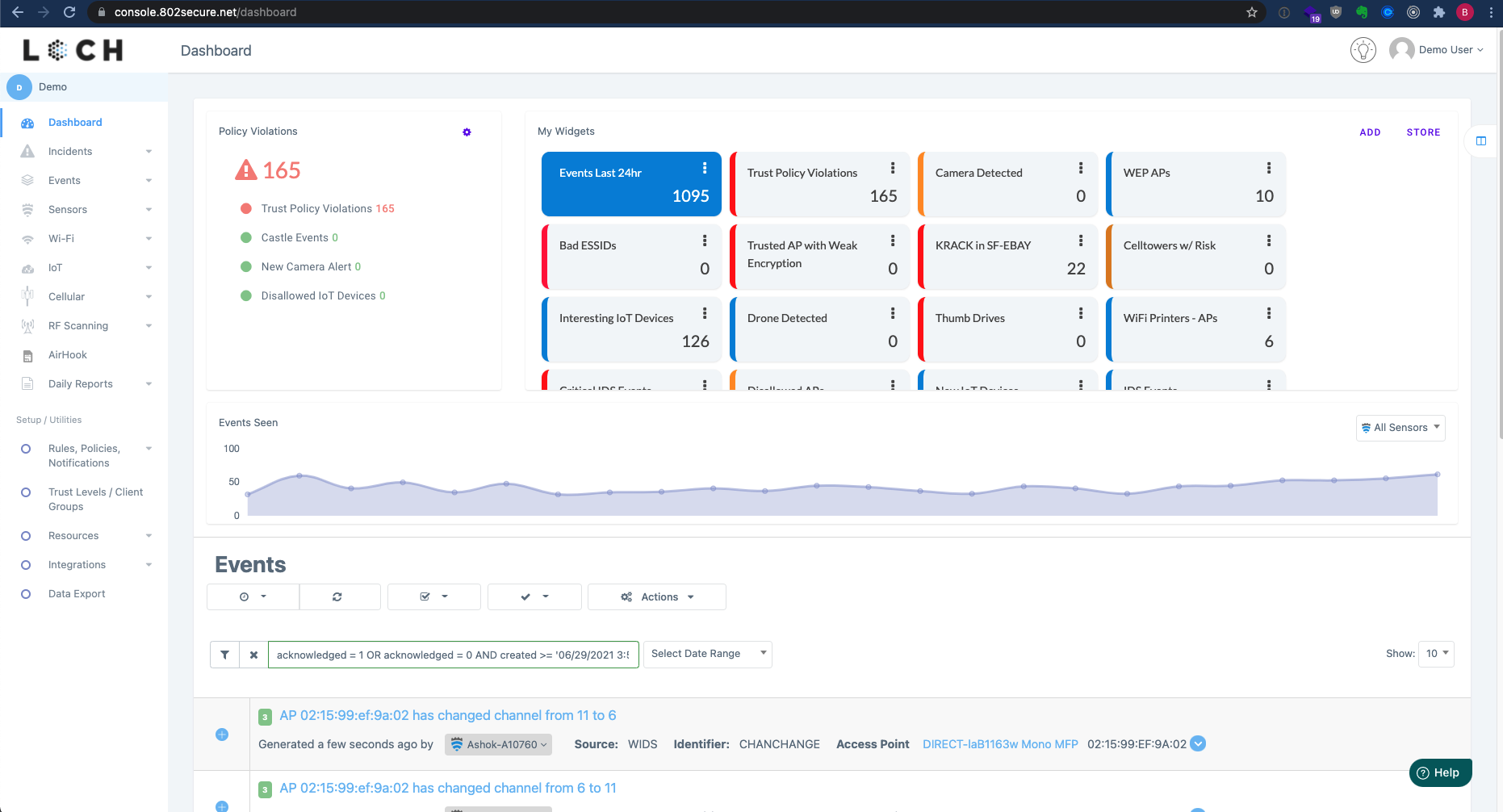
Task: Click the Help button
Action: pyautogui.click(x=1440, y=772)
